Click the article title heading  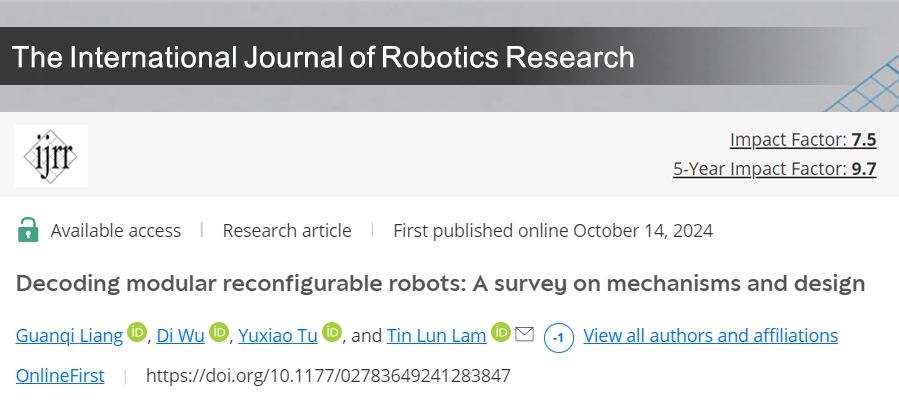pos(440,283)
